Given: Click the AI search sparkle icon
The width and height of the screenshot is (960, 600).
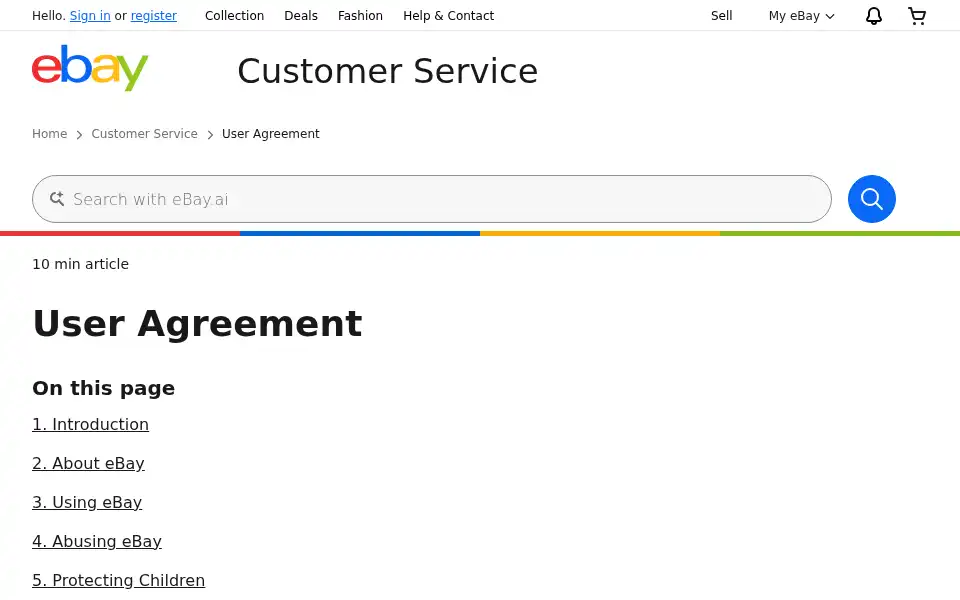Looking at the screenshot, I should tap(57, 198).
